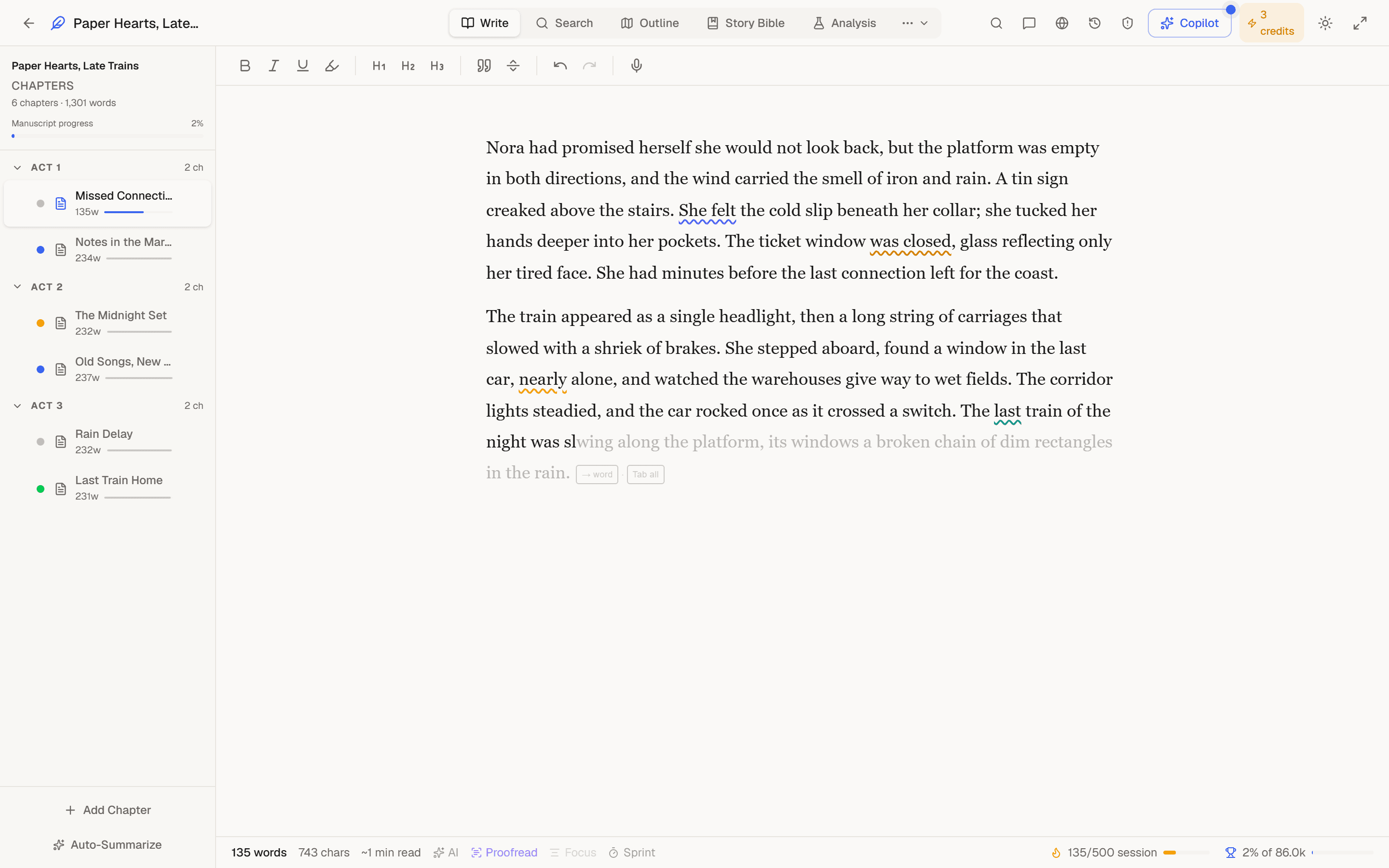
Task: Toggle Italic formatting
Action: (274, 66)
